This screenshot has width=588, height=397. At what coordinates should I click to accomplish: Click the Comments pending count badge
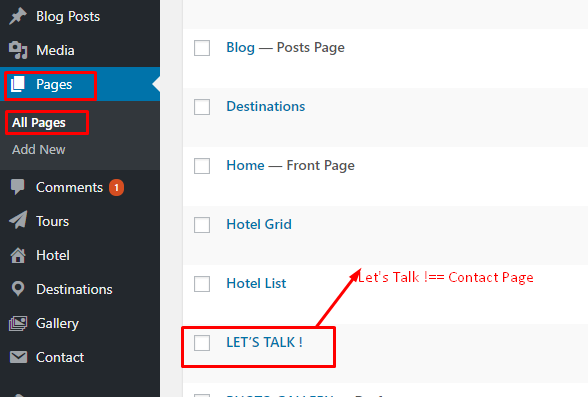tap(116, 187)
